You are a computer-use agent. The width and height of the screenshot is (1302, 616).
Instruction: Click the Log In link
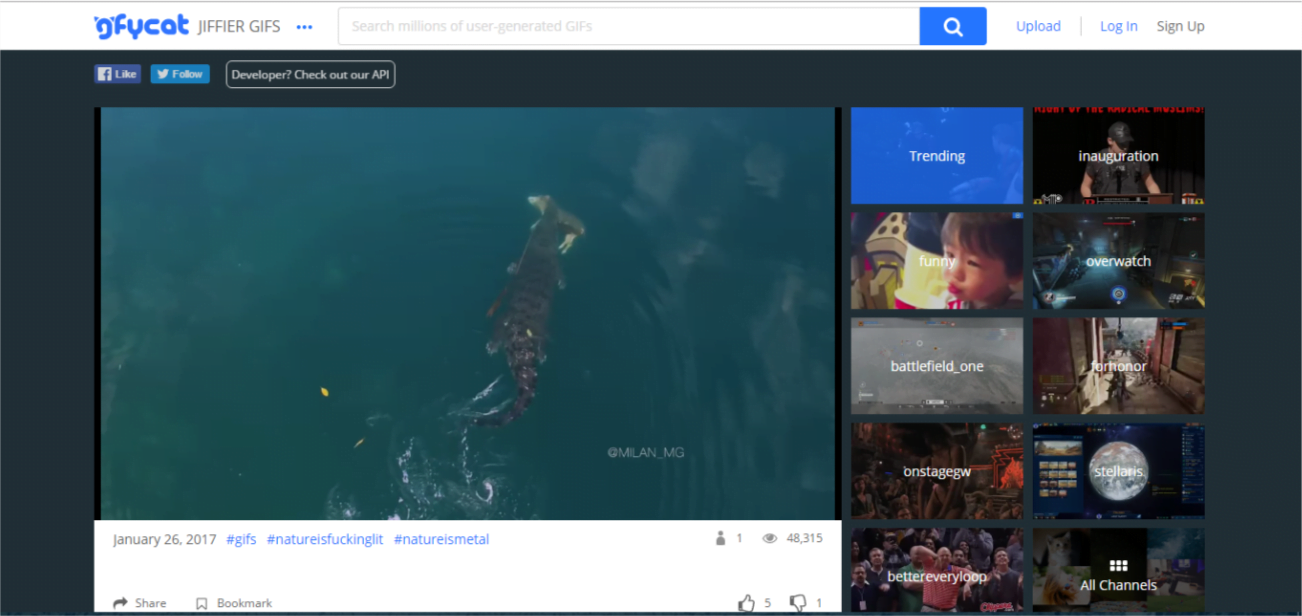[1118, 27]
